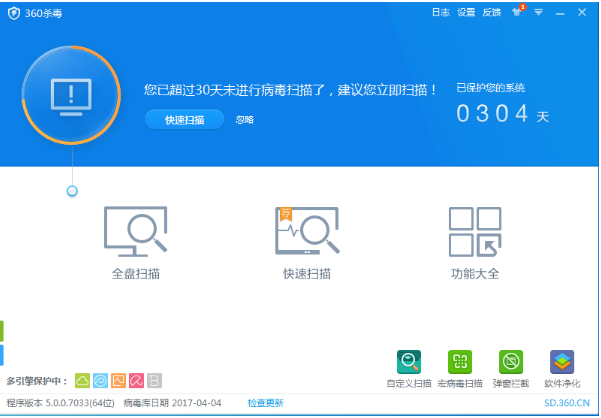Toggle the orange QVM engine icon
Image resolution: width=601 pixels, height=418 pixels.
click(118, 380)
